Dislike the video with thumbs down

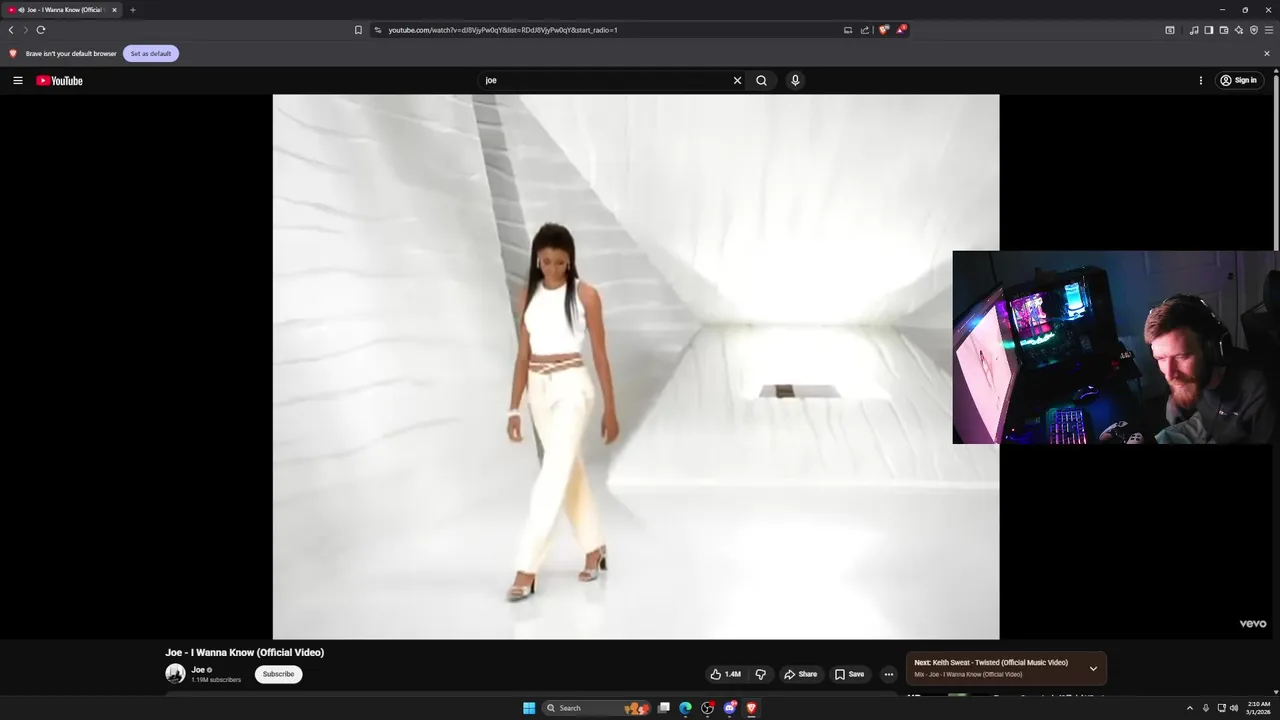pyautogui.click(x=761, y=674)
